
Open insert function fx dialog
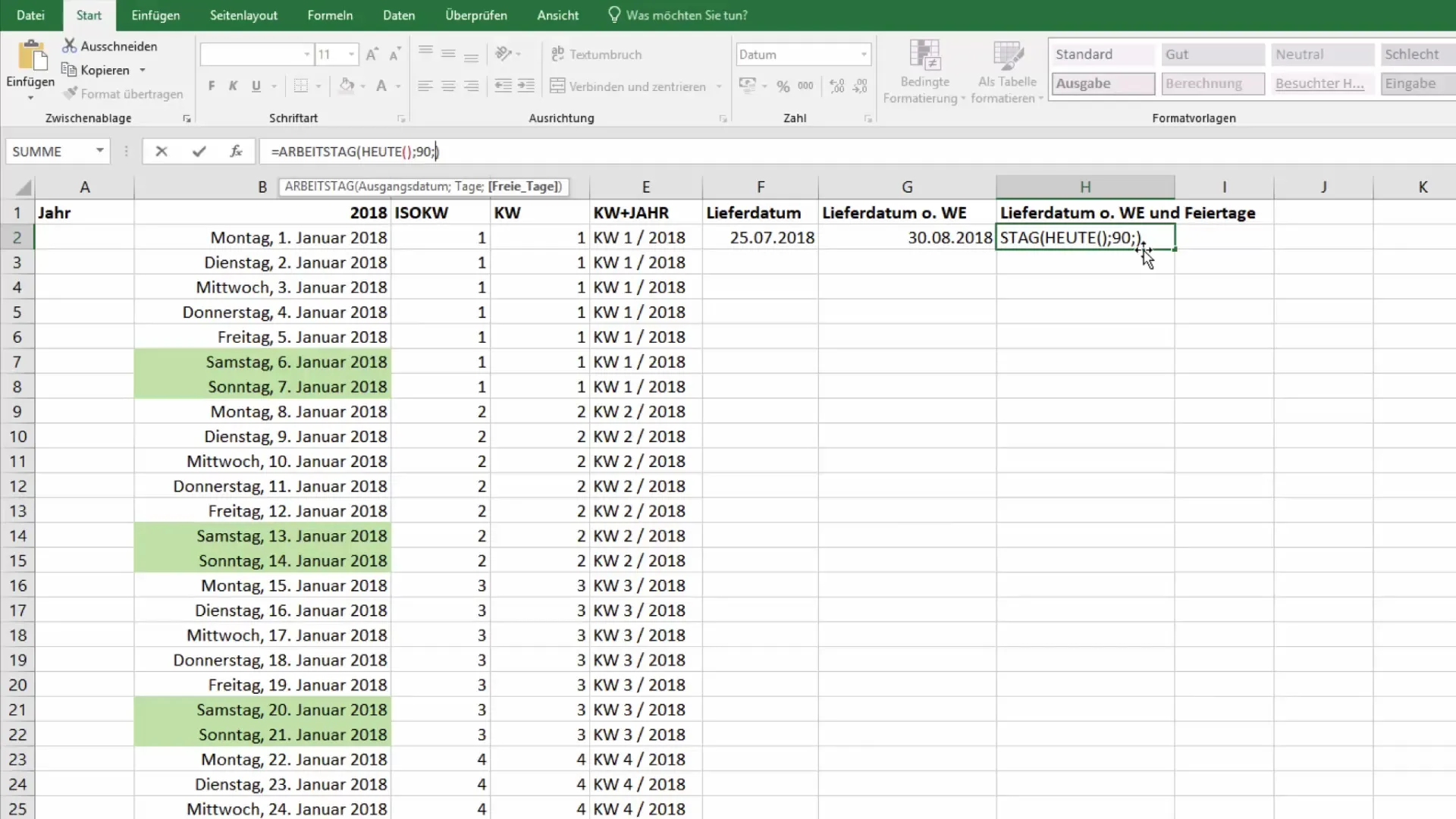236,152
